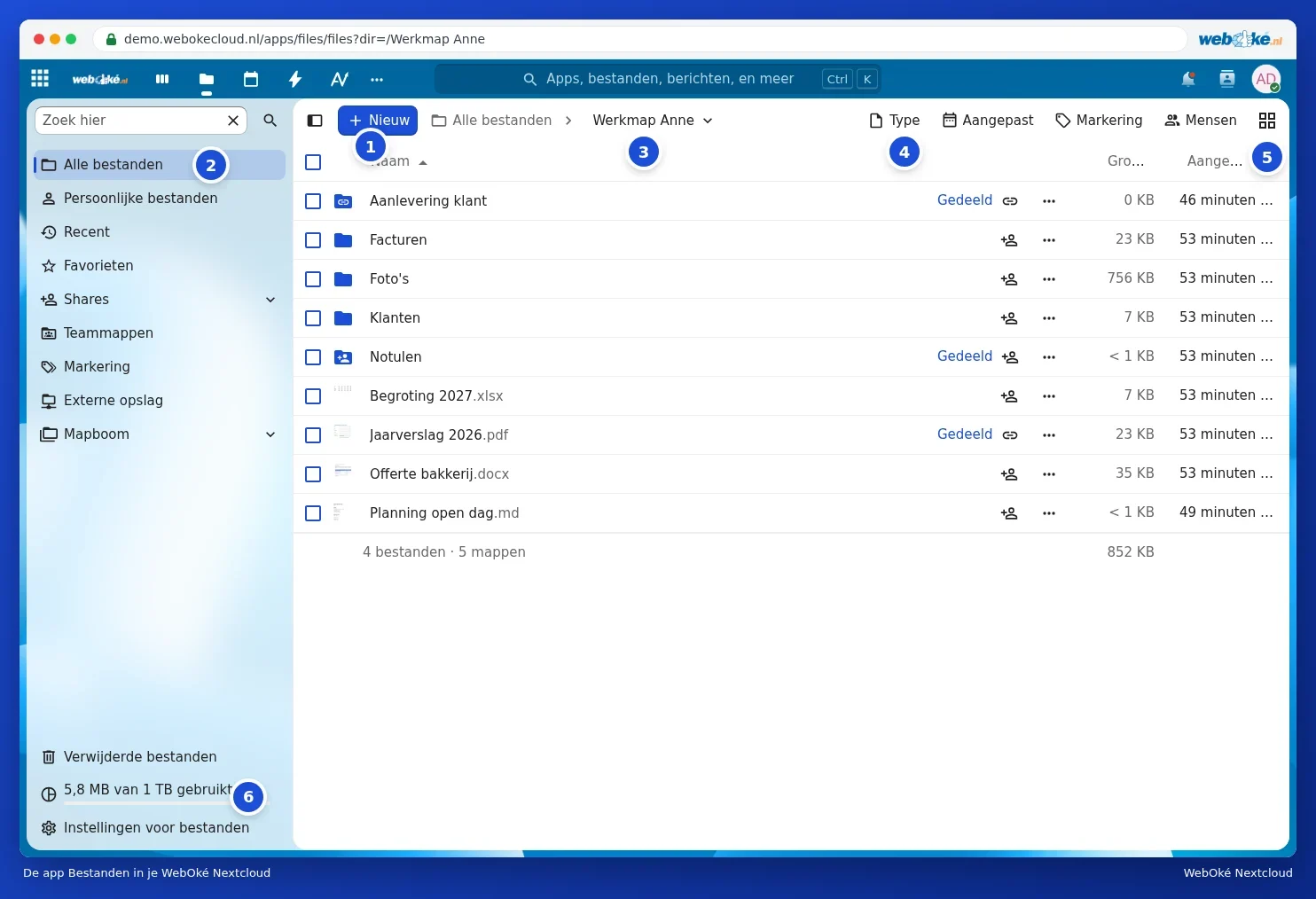Open the app grid menu icon

coord(40,78)
